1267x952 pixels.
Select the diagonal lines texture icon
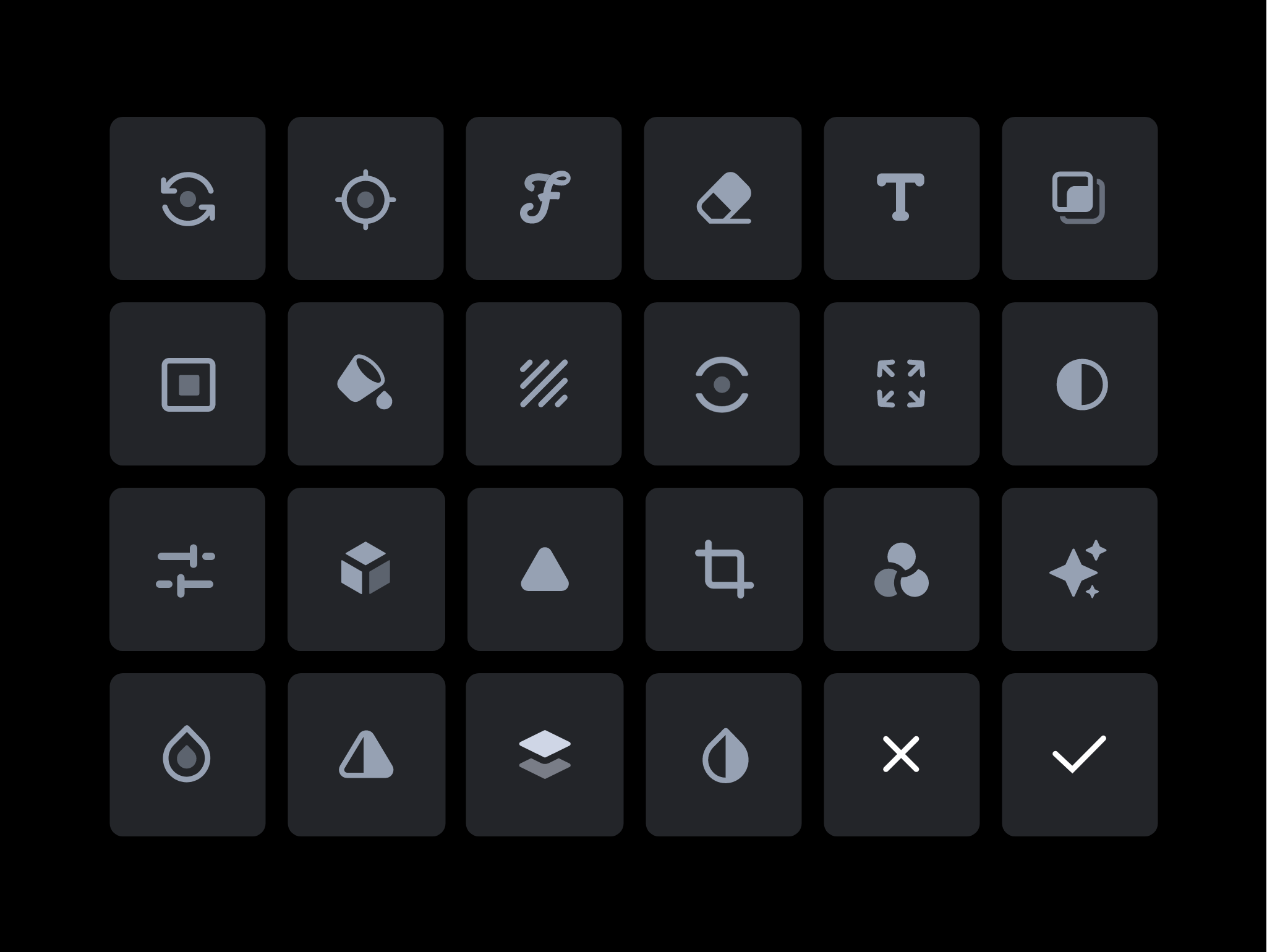coord(544,384)
